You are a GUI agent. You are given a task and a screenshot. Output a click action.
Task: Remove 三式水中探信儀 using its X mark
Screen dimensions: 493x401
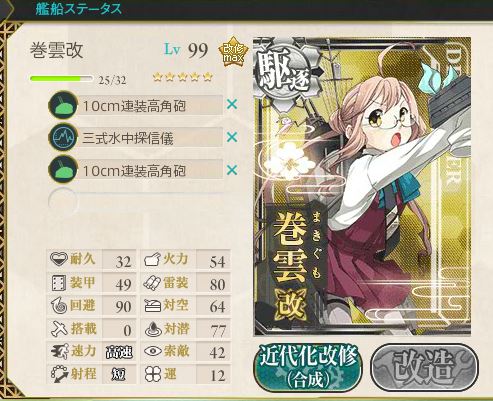(x=232, y=137)
